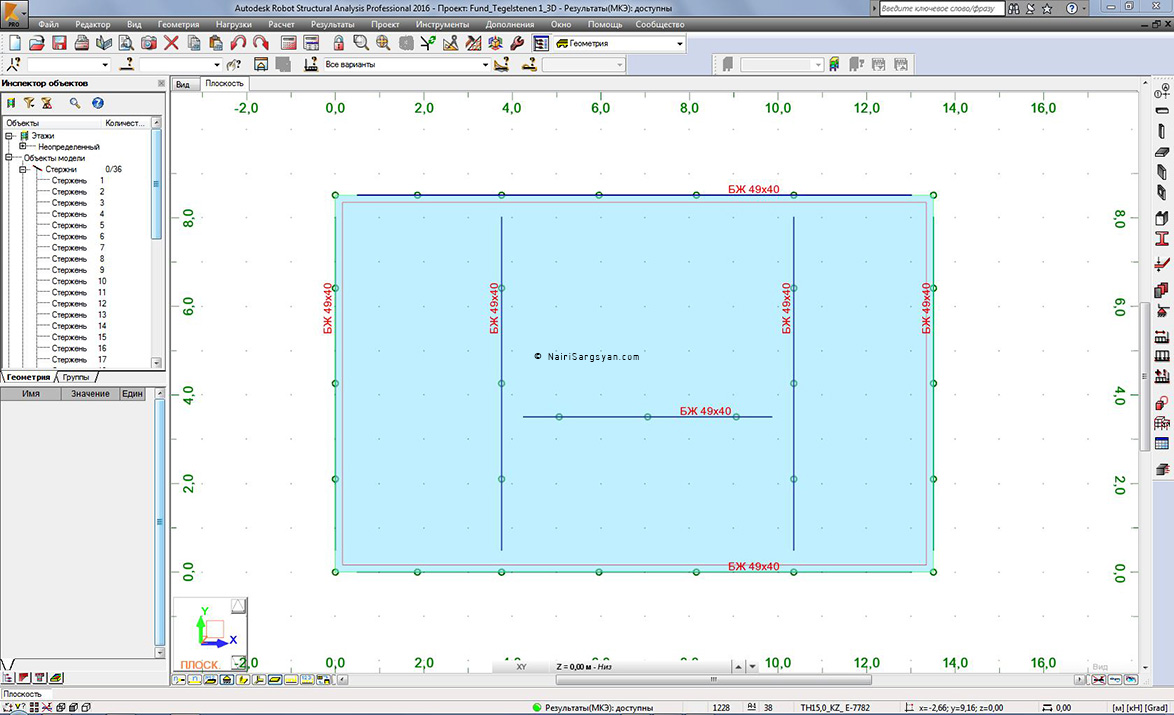Image resolution: width=1174 pixels, height=715 pixels.
Task: Activate the zoom window magnifier tool
Action: (x=361, y=43)
